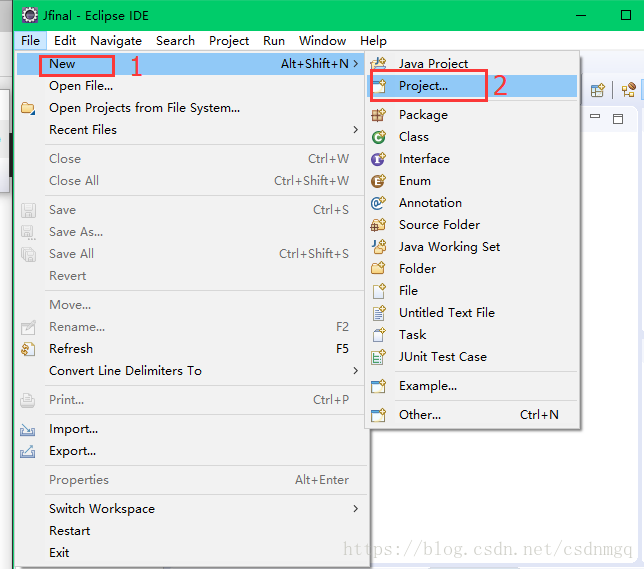Open the Window menu
This screenshot has width=644, height=569.
coord(322,41)
